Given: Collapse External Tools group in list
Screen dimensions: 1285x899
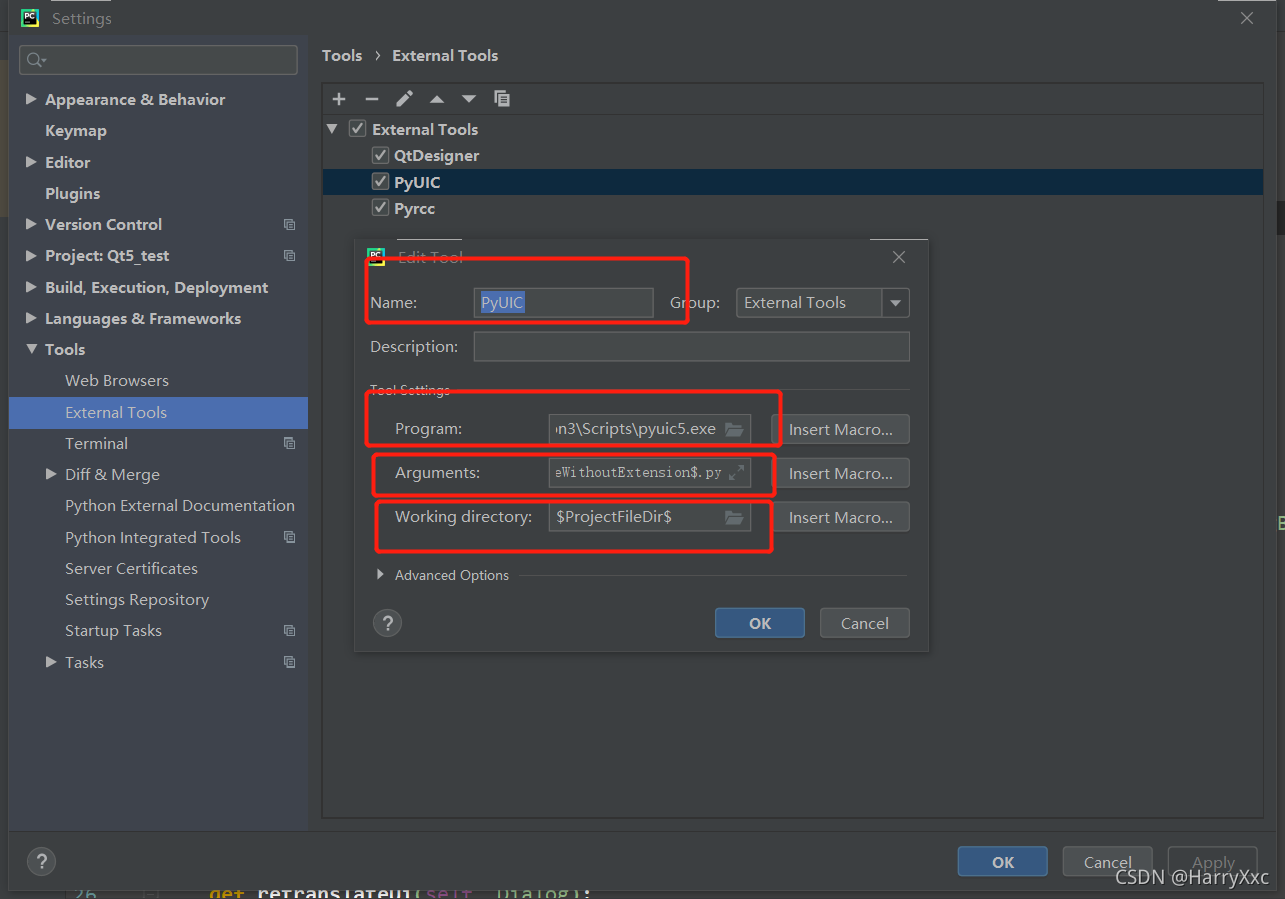Looking at the screenshot, I should [x=332, y=129].
